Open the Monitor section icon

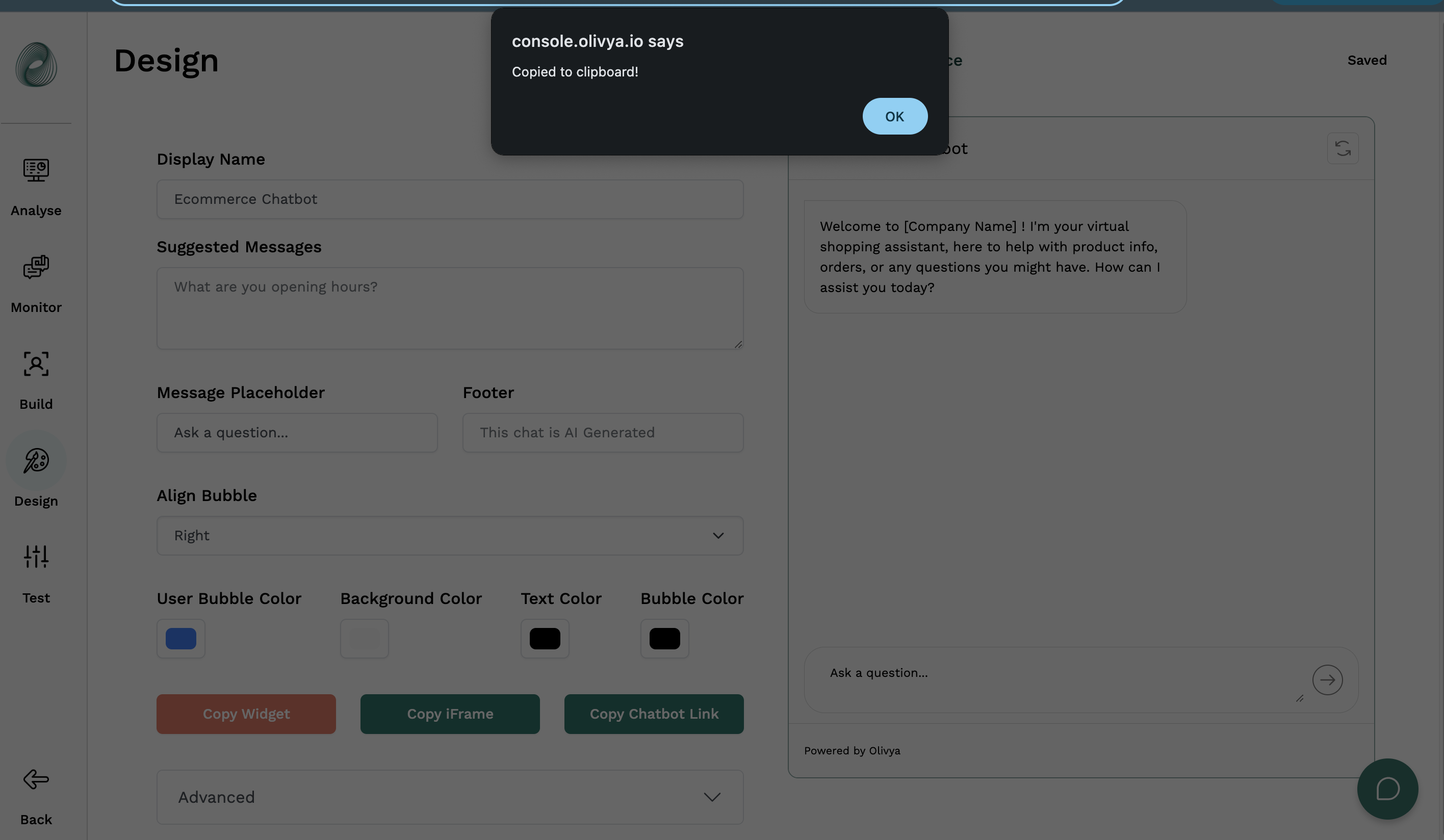coord(36,267)
